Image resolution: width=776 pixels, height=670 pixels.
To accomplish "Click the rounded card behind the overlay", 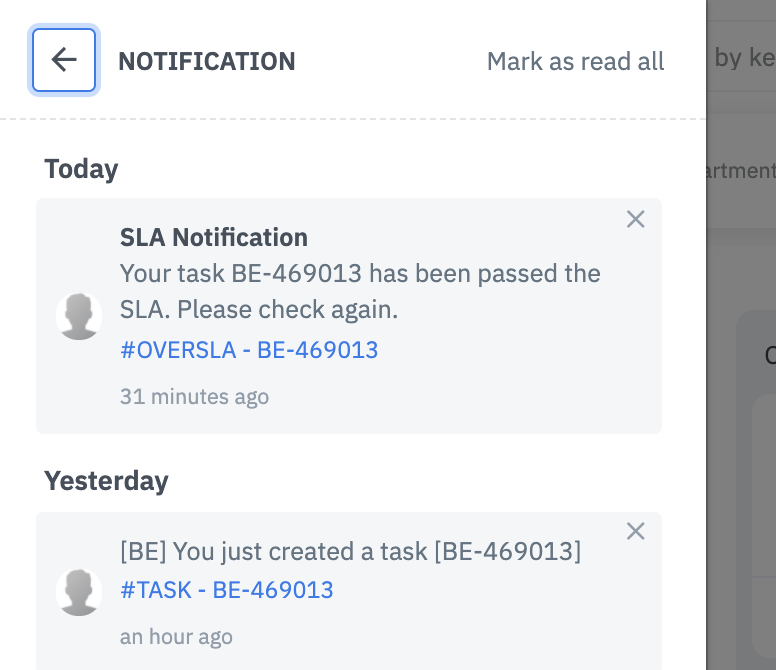I will (757, 480).
